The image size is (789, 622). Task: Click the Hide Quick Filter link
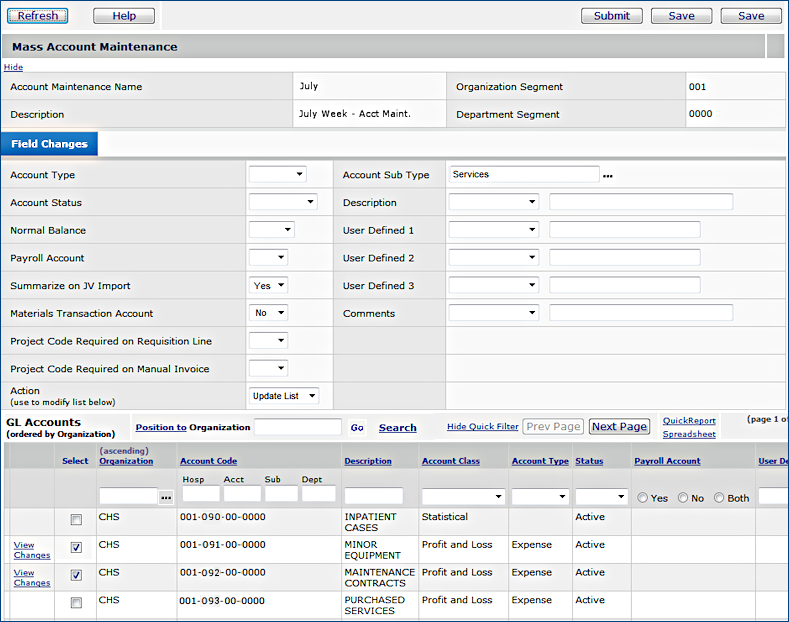click(x=482, y=427)
